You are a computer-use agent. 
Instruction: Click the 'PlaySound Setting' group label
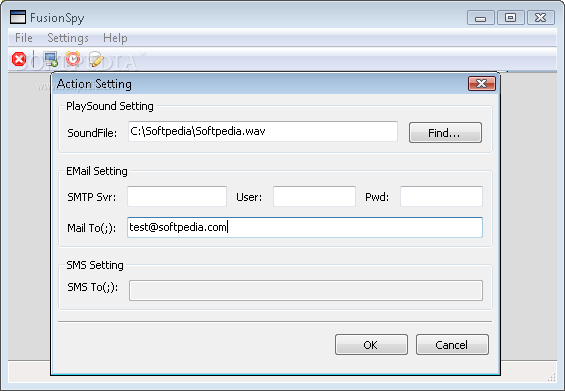coord(110,106)
